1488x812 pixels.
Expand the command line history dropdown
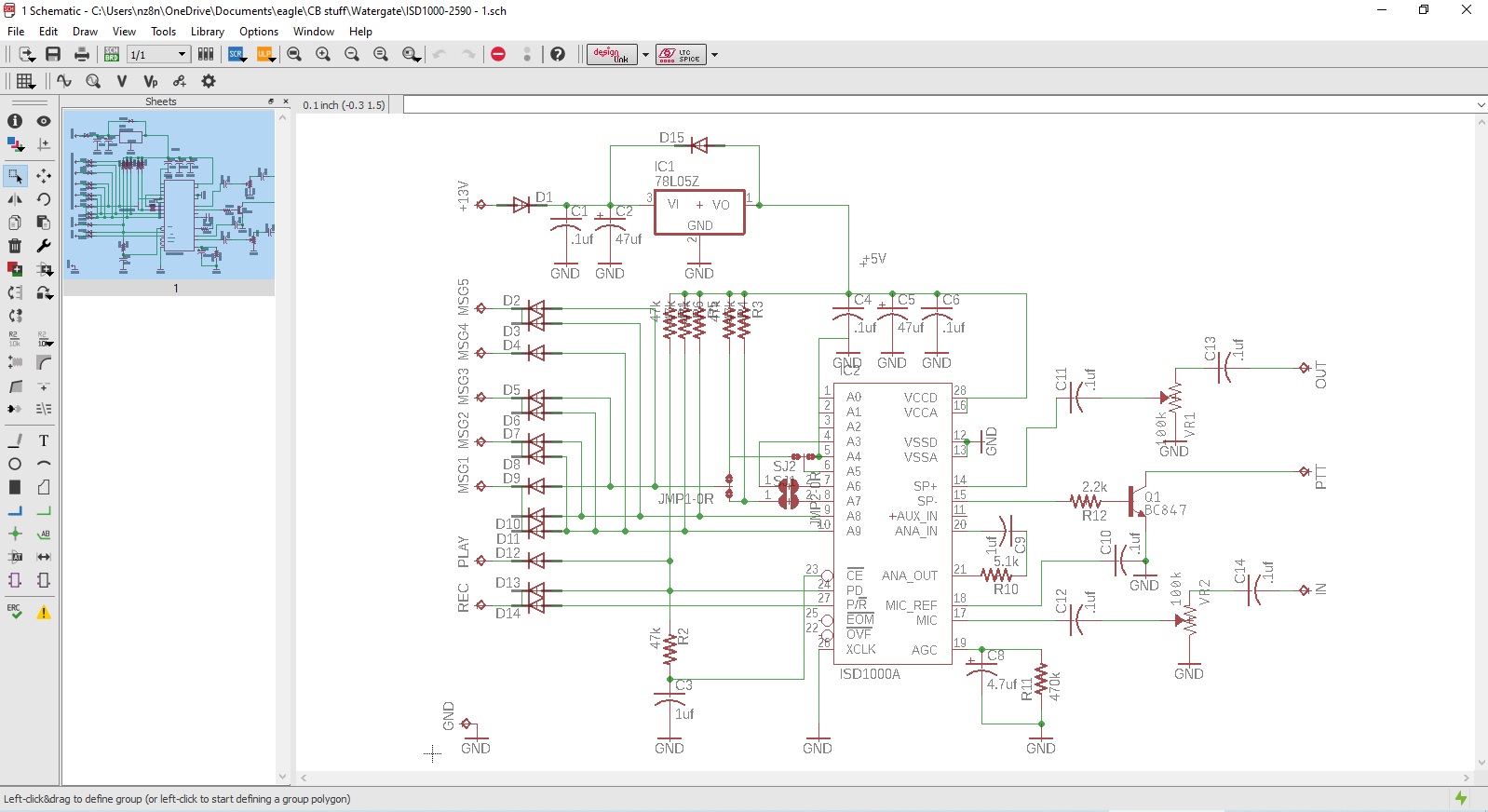coord(1481,105)
